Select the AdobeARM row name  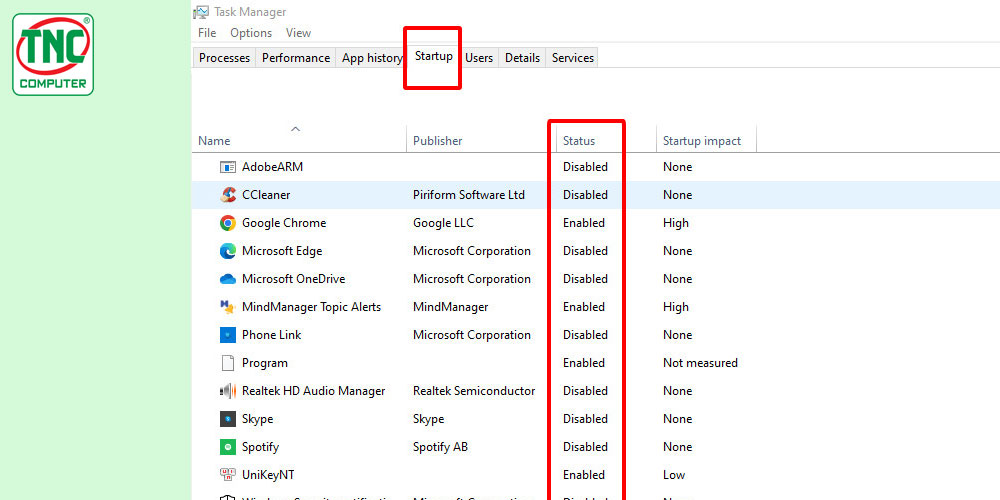[272, 167]
